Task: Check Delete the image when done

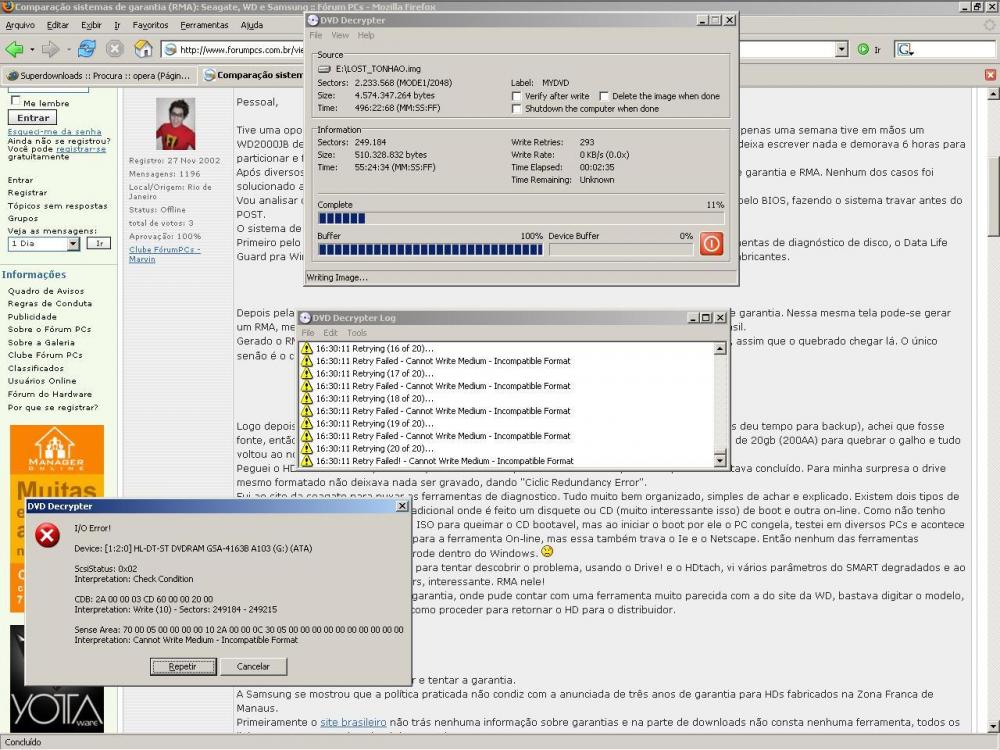Action: pyautogui.click(x=603, y=96)
